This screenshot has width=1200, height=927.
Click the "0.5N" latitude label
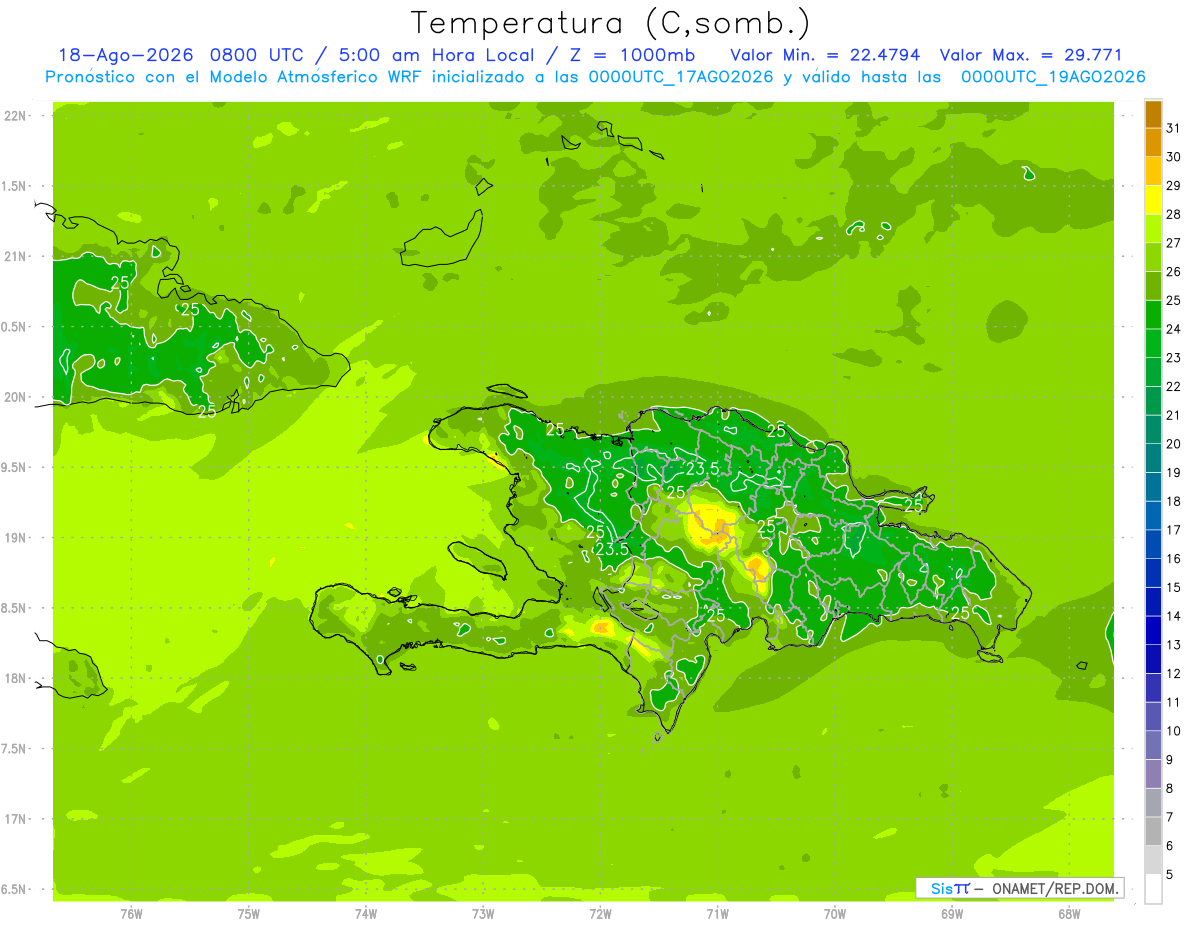tap(16, 327)
